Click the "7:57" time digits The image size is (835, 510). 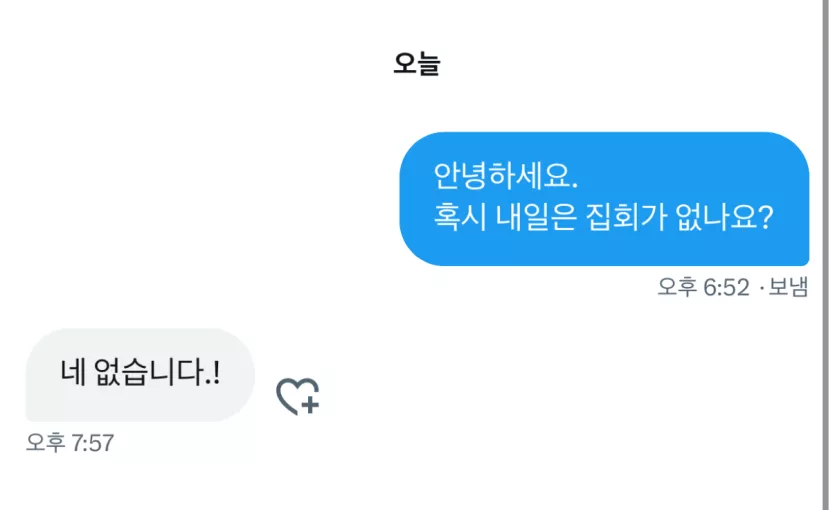tap(93, 443)
